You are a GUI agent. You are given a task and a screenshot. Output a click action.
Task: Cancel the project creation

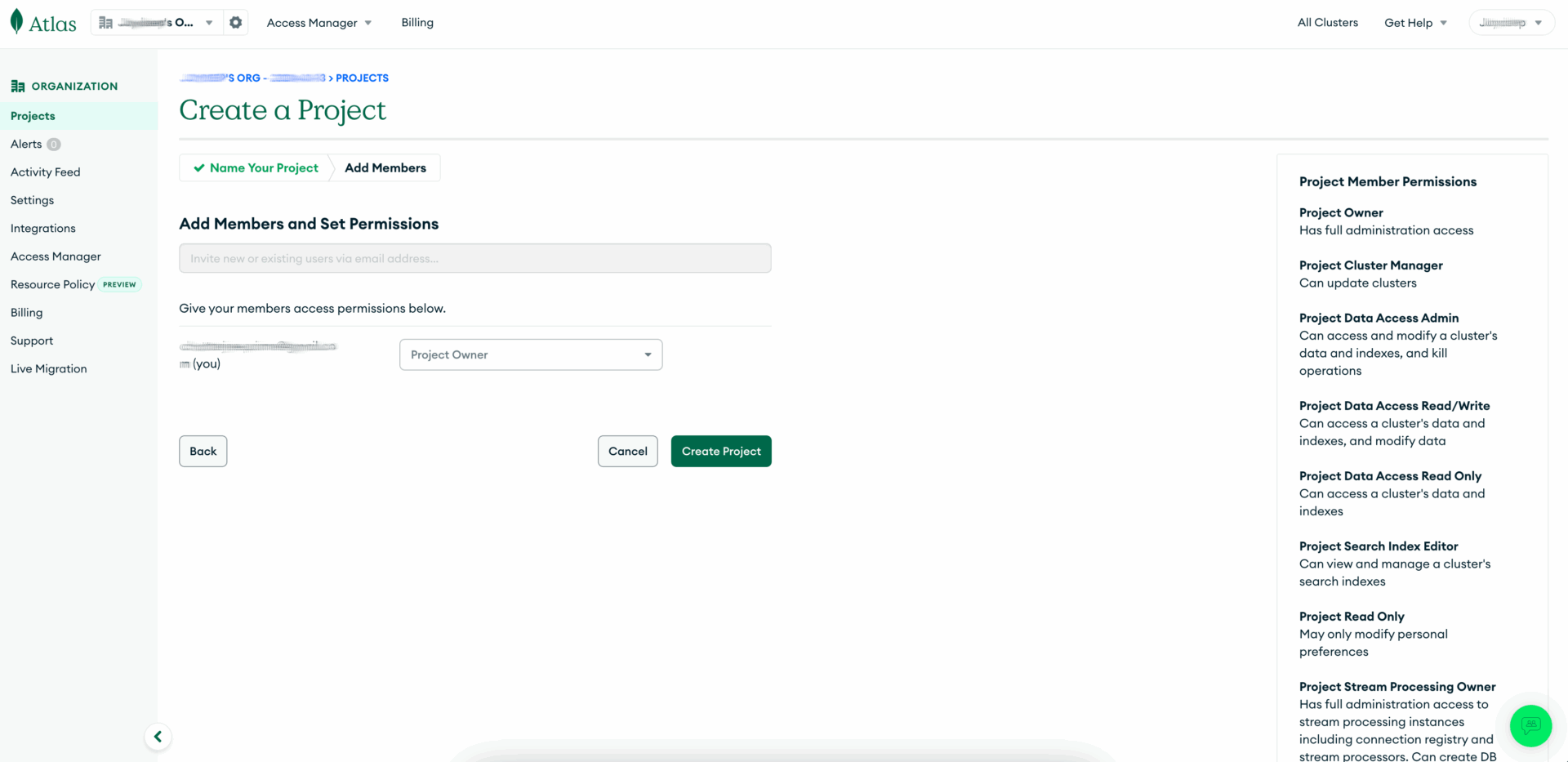click(627, 452)
